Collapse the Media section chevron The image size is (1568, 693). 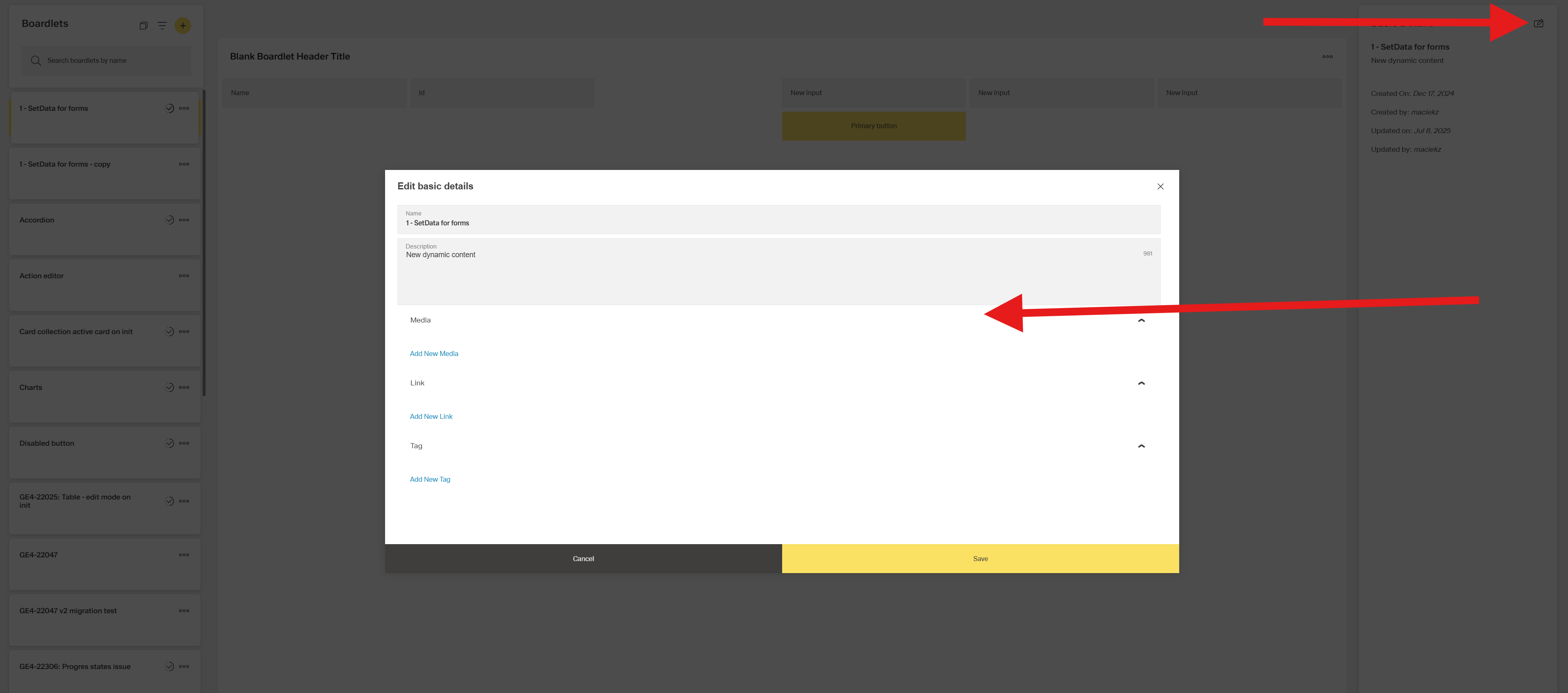click(x=1141, y=320)
